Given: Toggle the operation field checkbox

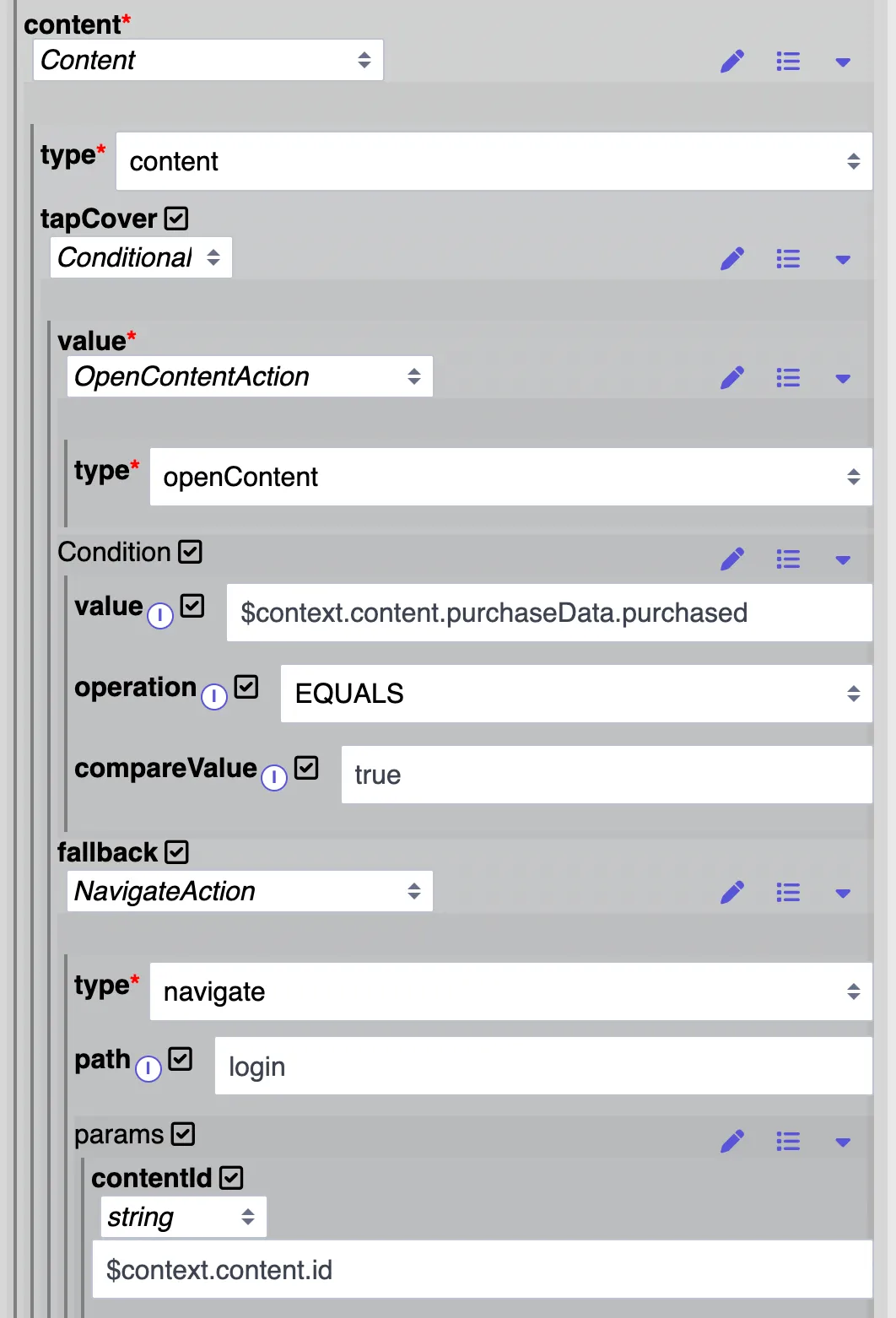Looking at the screenshot, I should 246,687.
